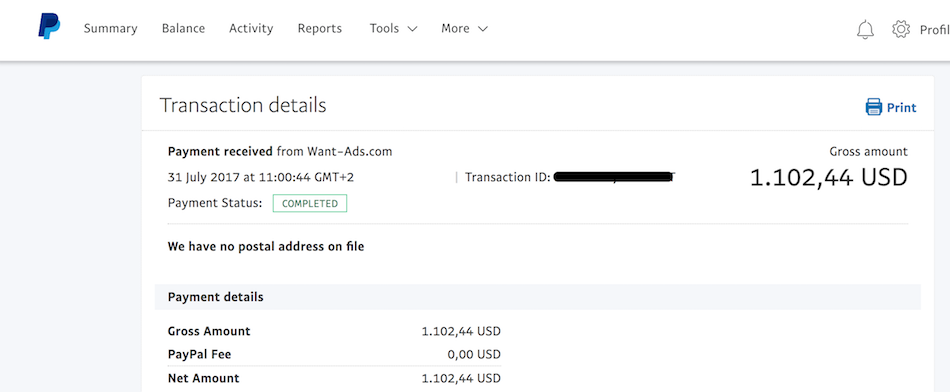Open the More menu

pyautogui.click(x=465, y=28)
